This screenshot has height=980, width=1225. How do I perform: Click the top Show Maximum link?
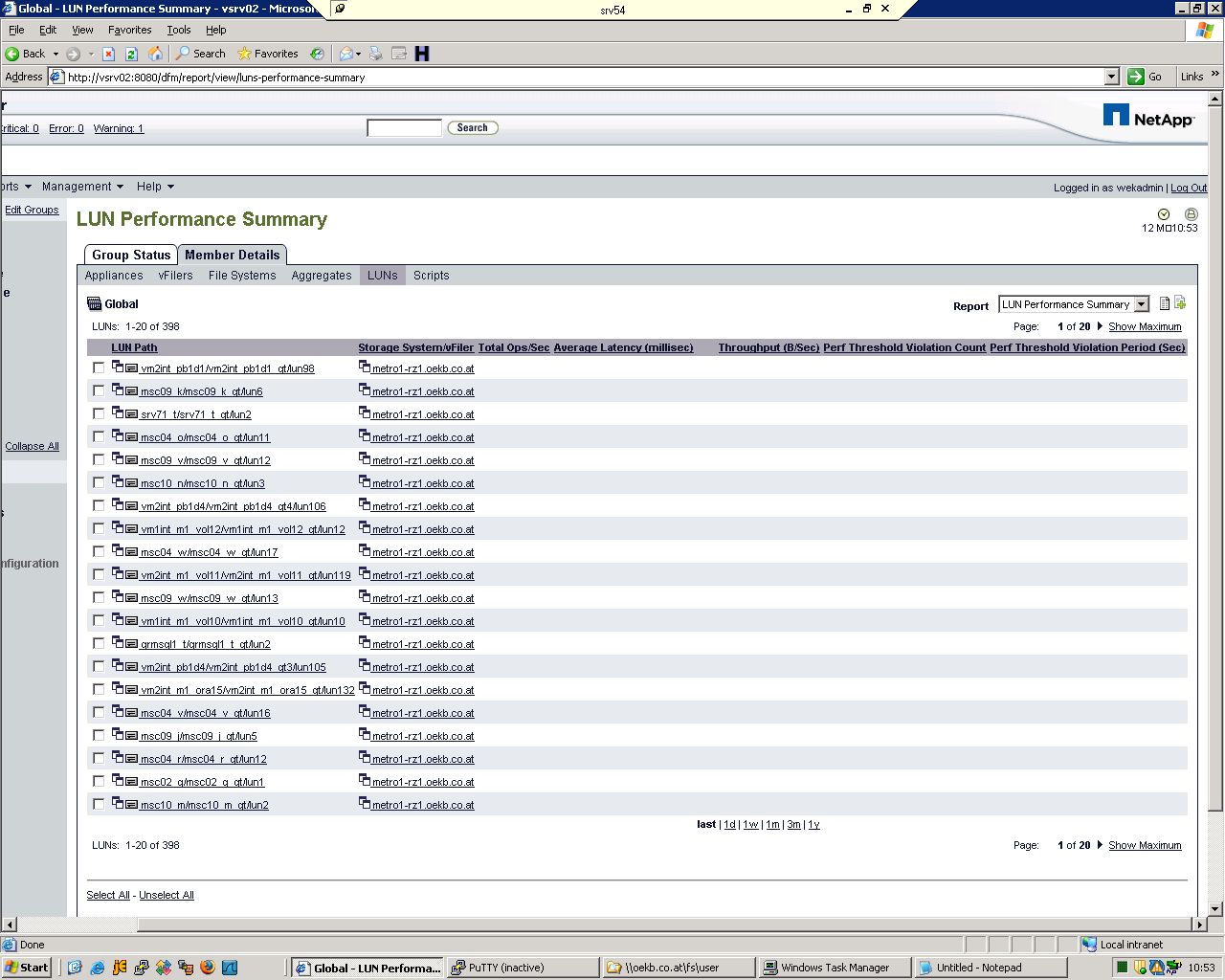point(1145,326)
